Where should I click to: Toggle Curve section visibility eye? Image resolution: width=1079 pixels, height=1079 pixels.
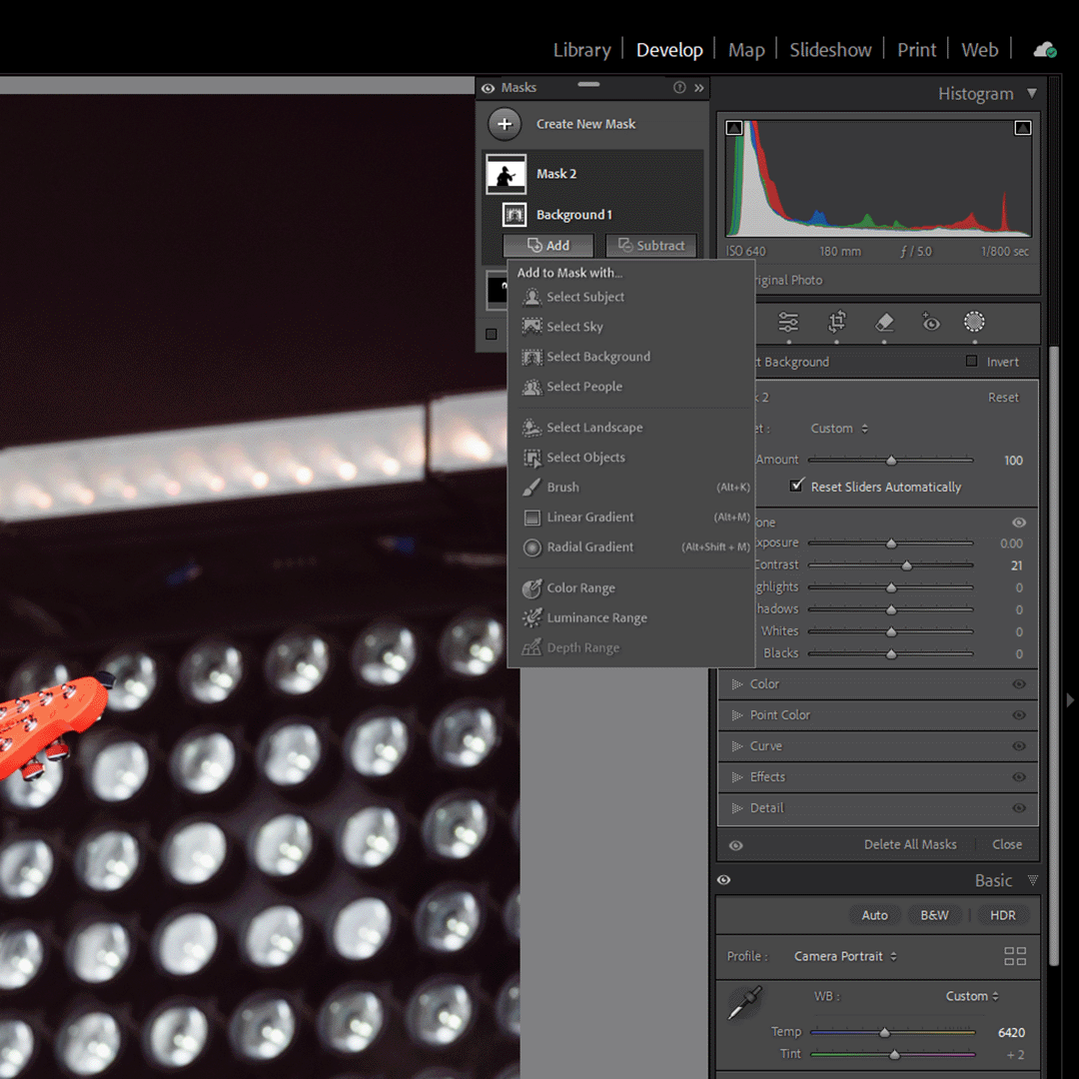(x=1019, y=746)
